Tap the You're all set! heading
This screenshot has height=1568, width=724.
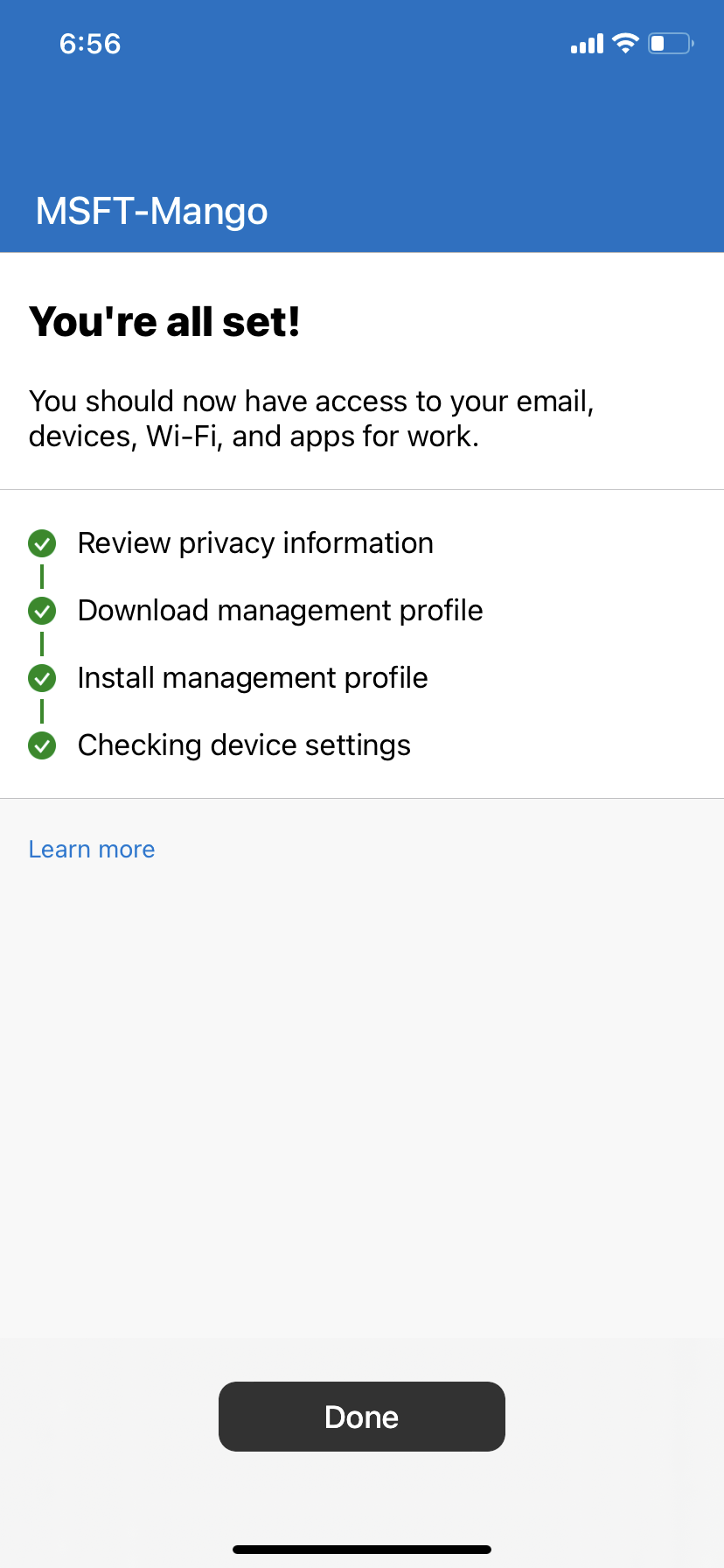(x=165, y=322)
